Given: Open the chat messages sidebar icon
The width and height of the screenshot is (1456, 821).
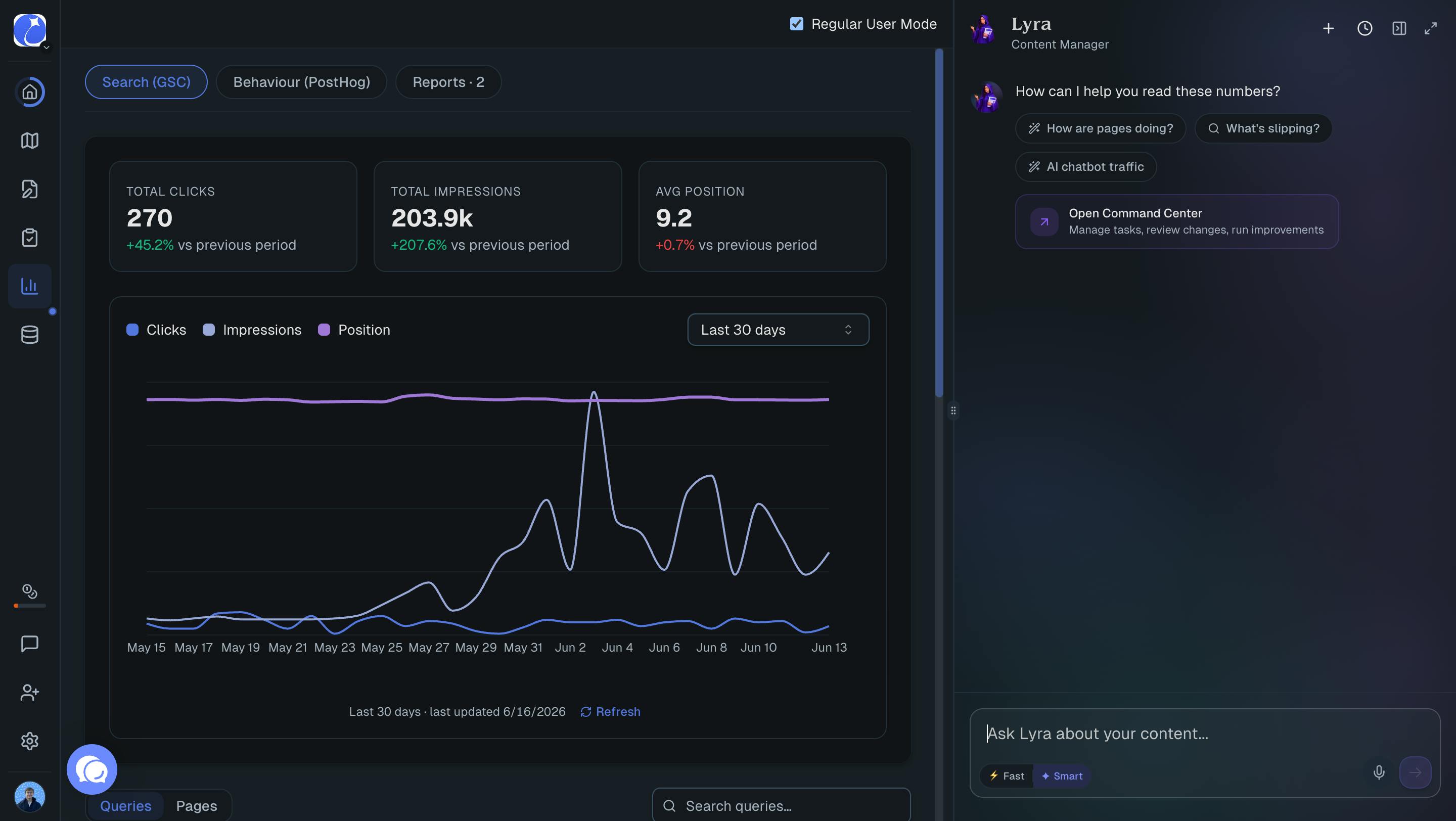Looking at the screenshot, I should coord(29,643).
